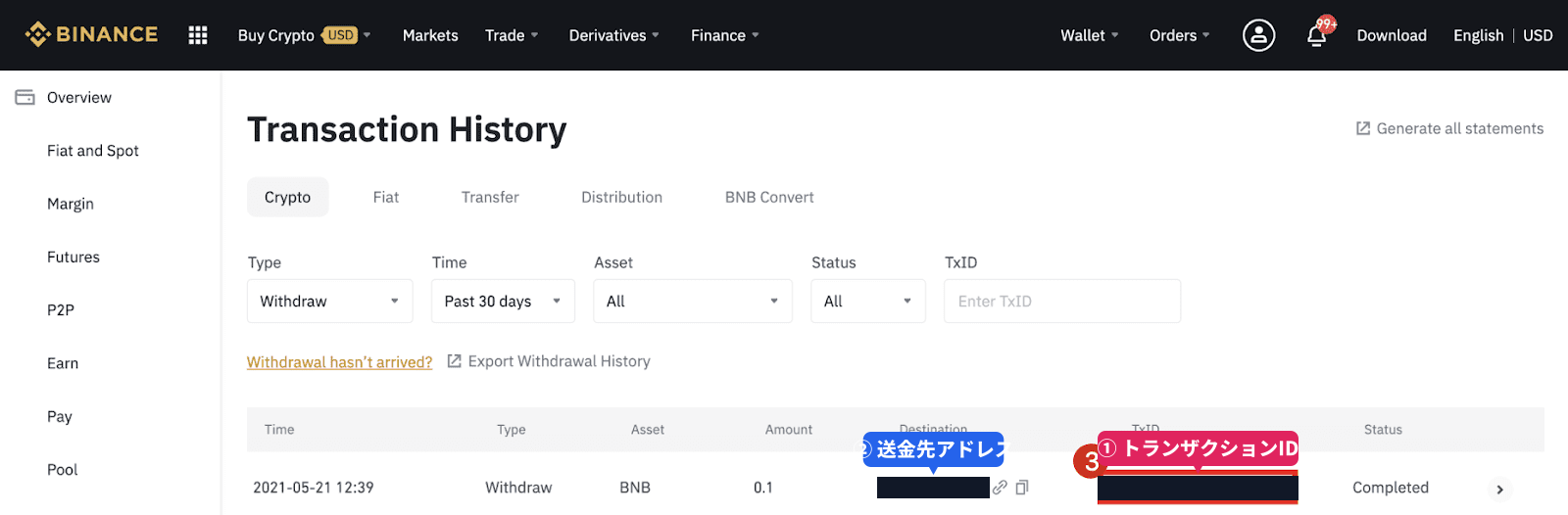Click Export Withdrawal History
This screenshot has width=1568, height=515.
549,361
